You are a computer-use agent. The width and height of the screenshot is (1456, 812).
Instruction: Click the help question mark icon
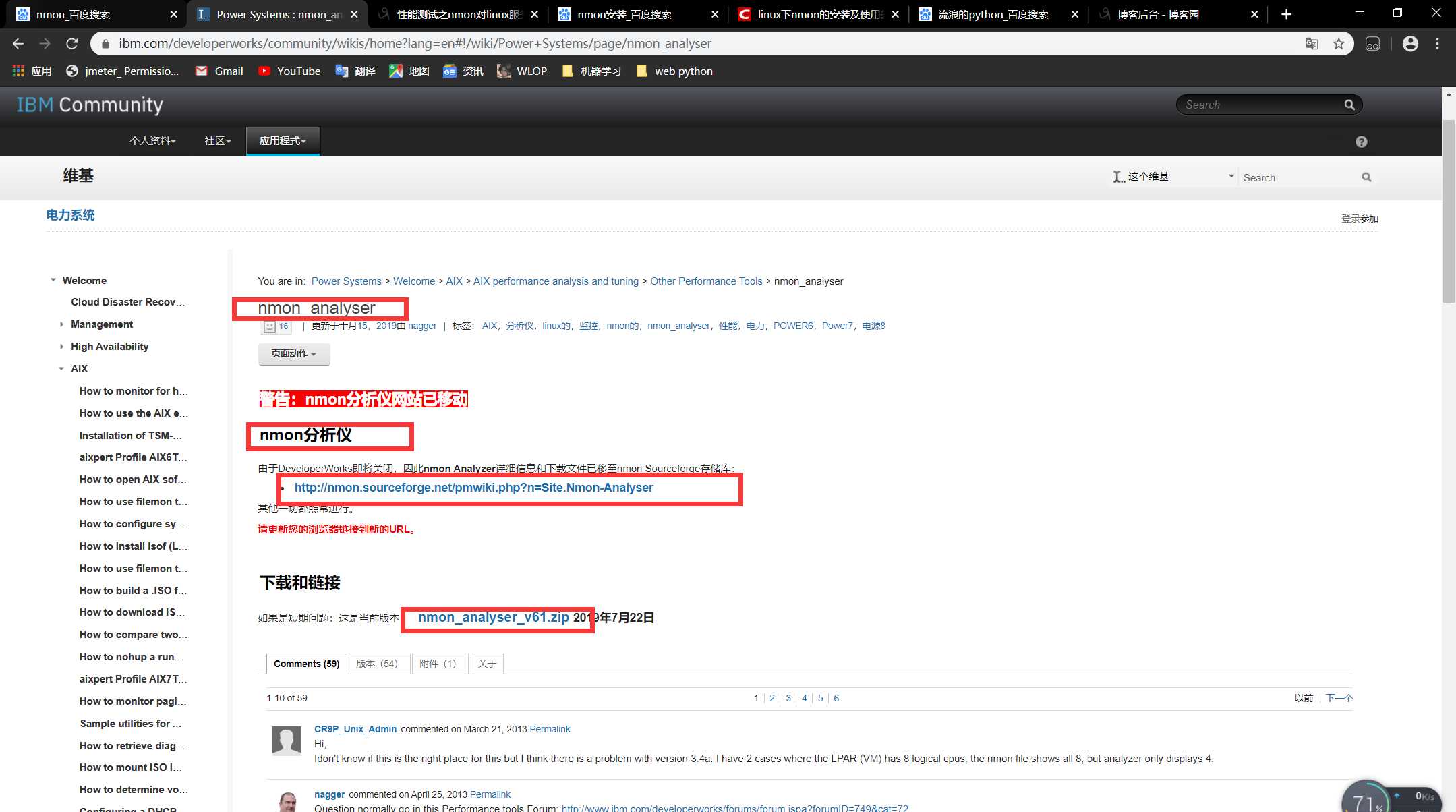1362,142
